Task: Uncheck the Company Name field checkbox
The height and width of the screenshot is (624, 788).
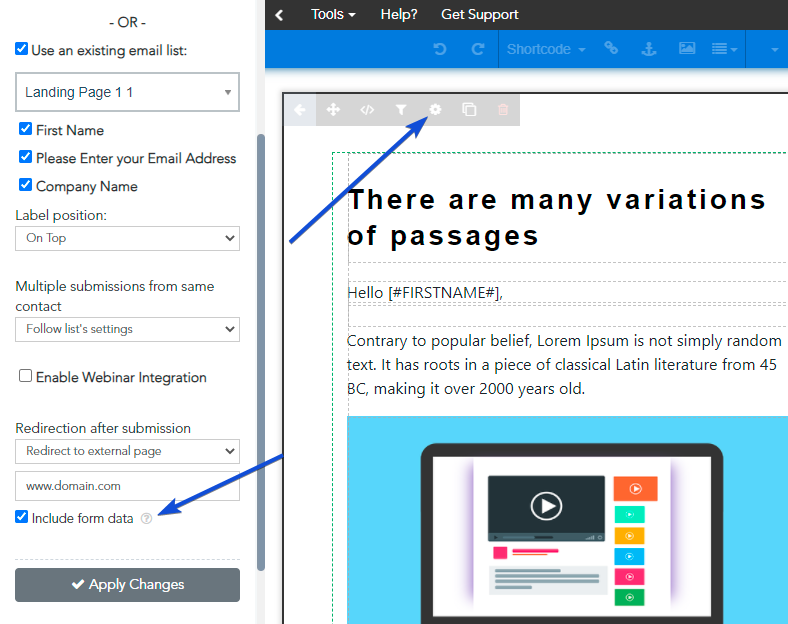Action: coord(25,185)
